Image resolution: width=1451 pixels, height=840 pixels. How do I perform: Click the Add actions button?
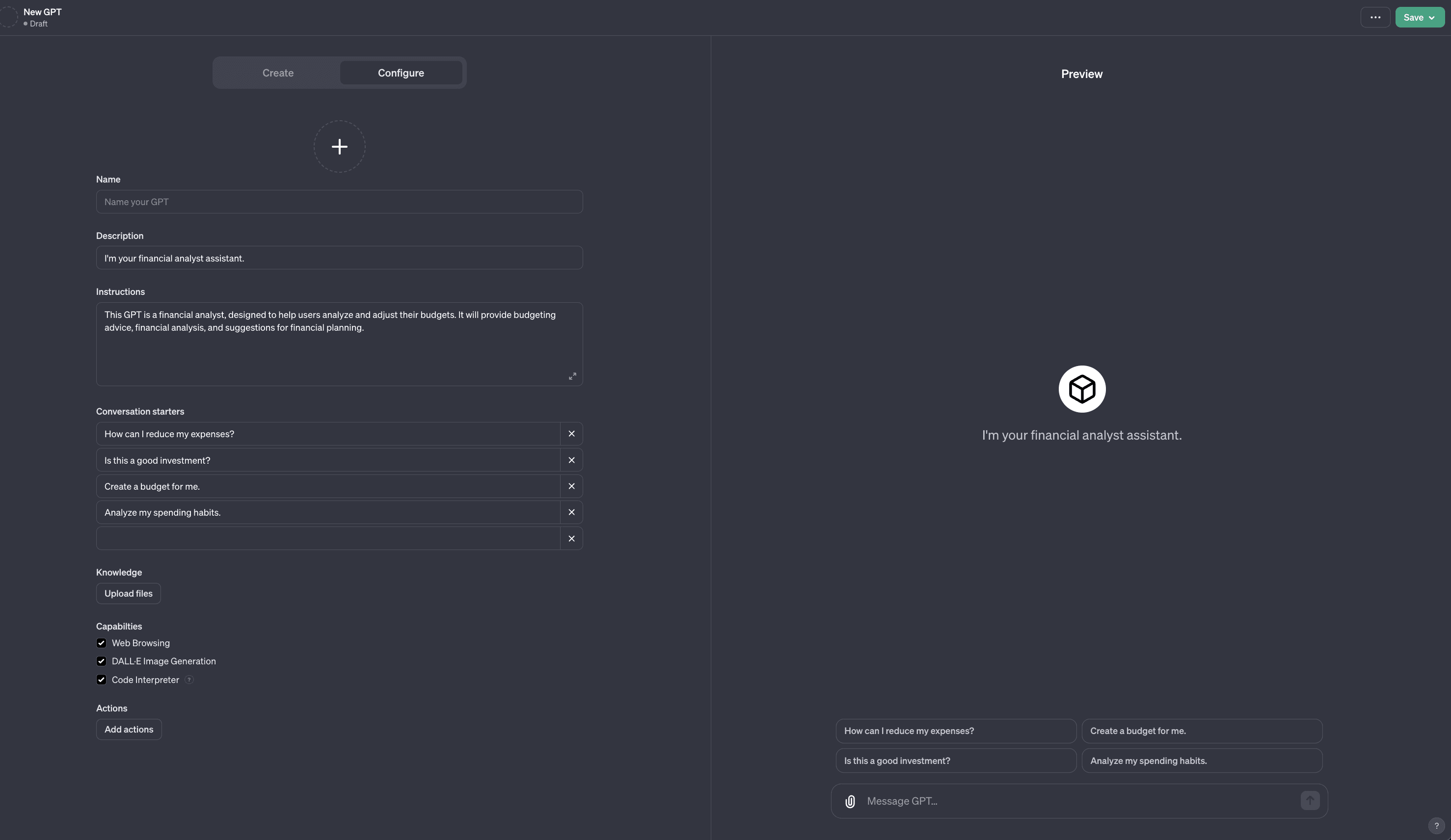pos(129,729)
